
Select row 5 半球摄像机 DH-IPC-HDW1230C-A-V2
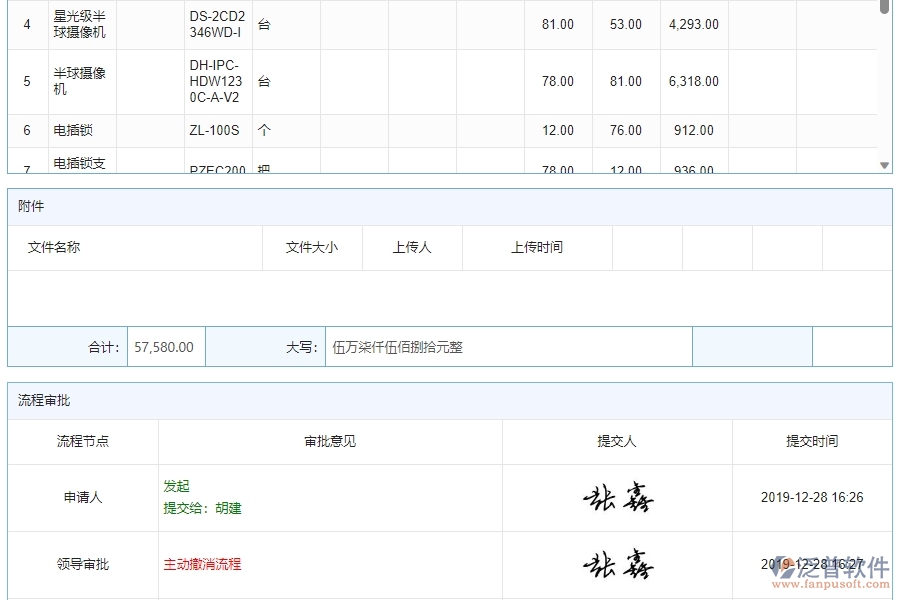tap(80, 81)
